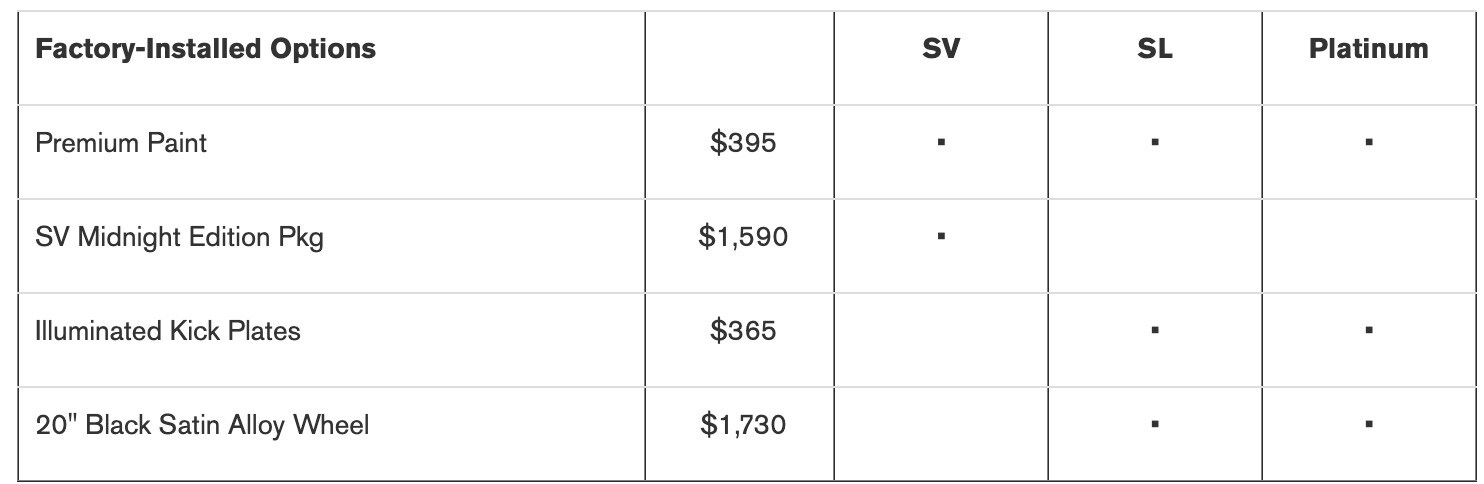Viewport: 1484px width, 484px height.
Task: Click the Factory-Installed Options header
Action: point(205,49)
